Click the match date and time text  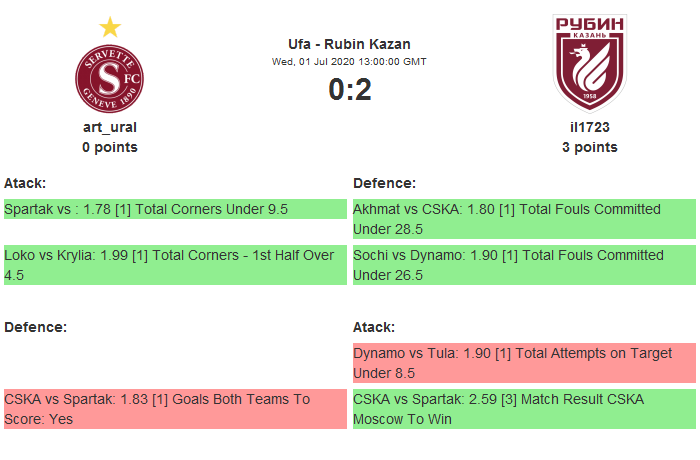click(349, 61)
